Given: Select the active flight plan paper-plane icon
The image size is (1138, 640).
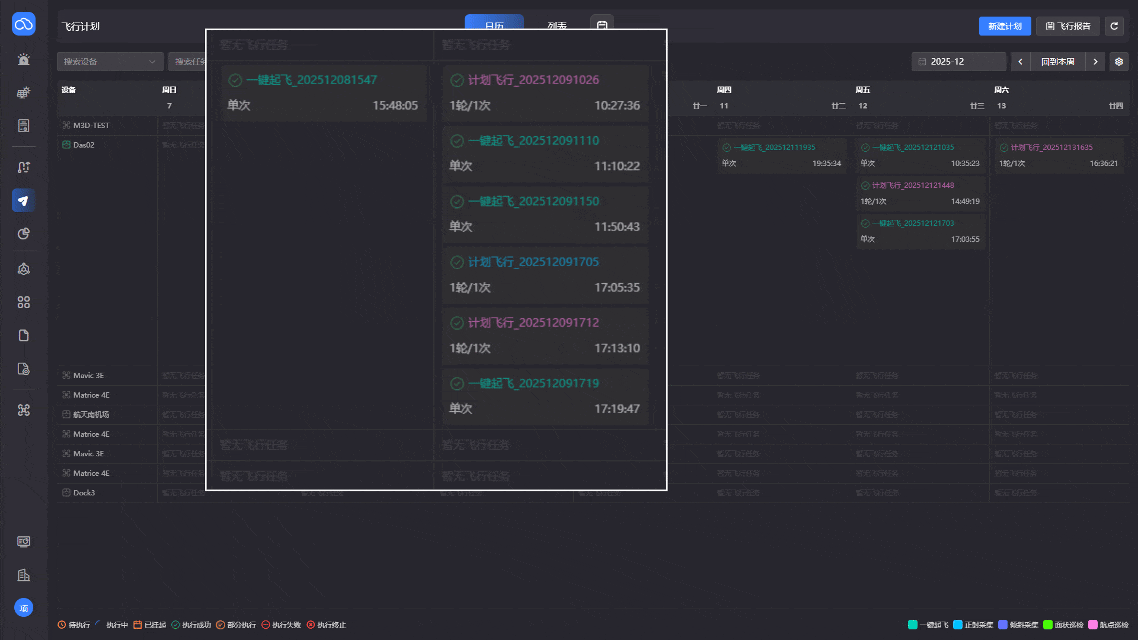Looking at the screenshot, I should [23, 200].
